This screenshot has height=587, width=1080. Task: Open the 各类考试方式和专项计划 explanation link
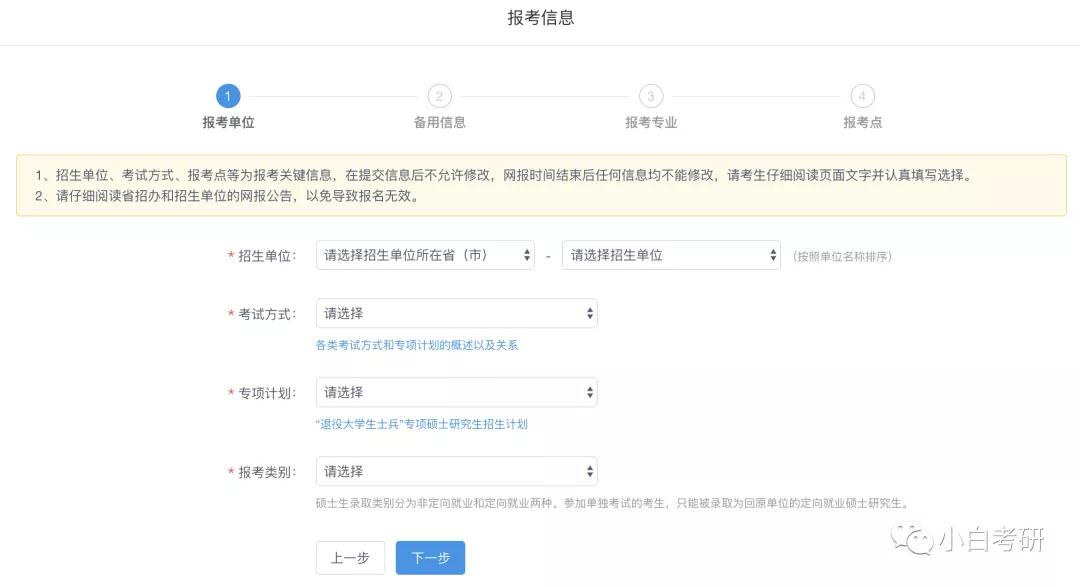coord(421,344)
